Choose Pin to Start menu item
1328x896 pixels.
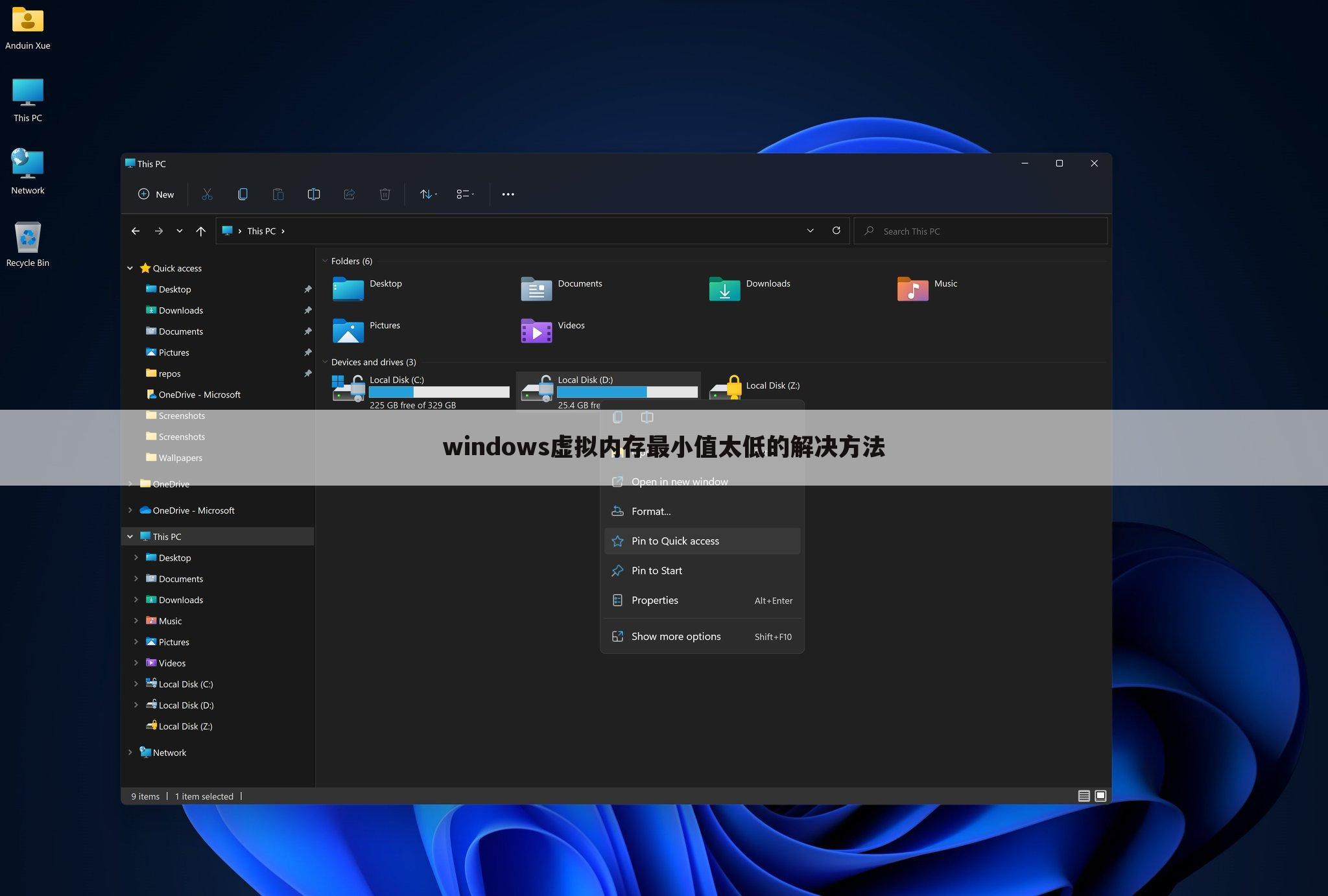[x=702, y=571]
